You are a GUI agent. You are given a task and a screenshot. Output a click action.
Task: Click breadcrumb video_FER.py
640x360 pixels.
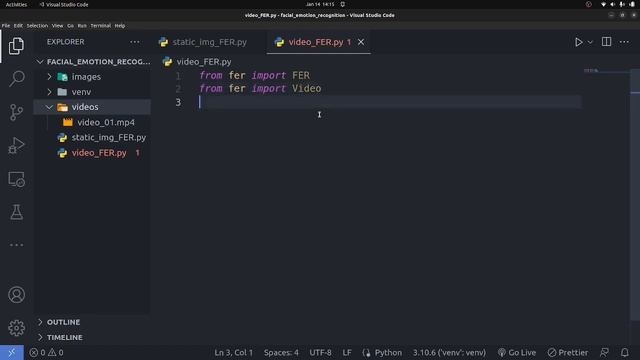click(x=197, y=62)
